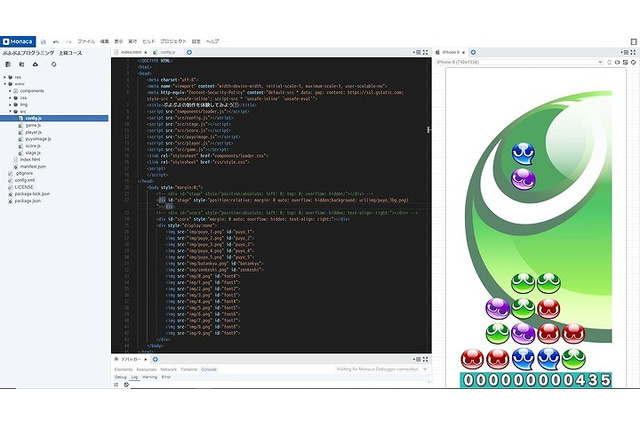The height and width of the screenshot is (426, 640).
Task: Switch to Console tab in debugger
Action: click(x=209, y=370)
